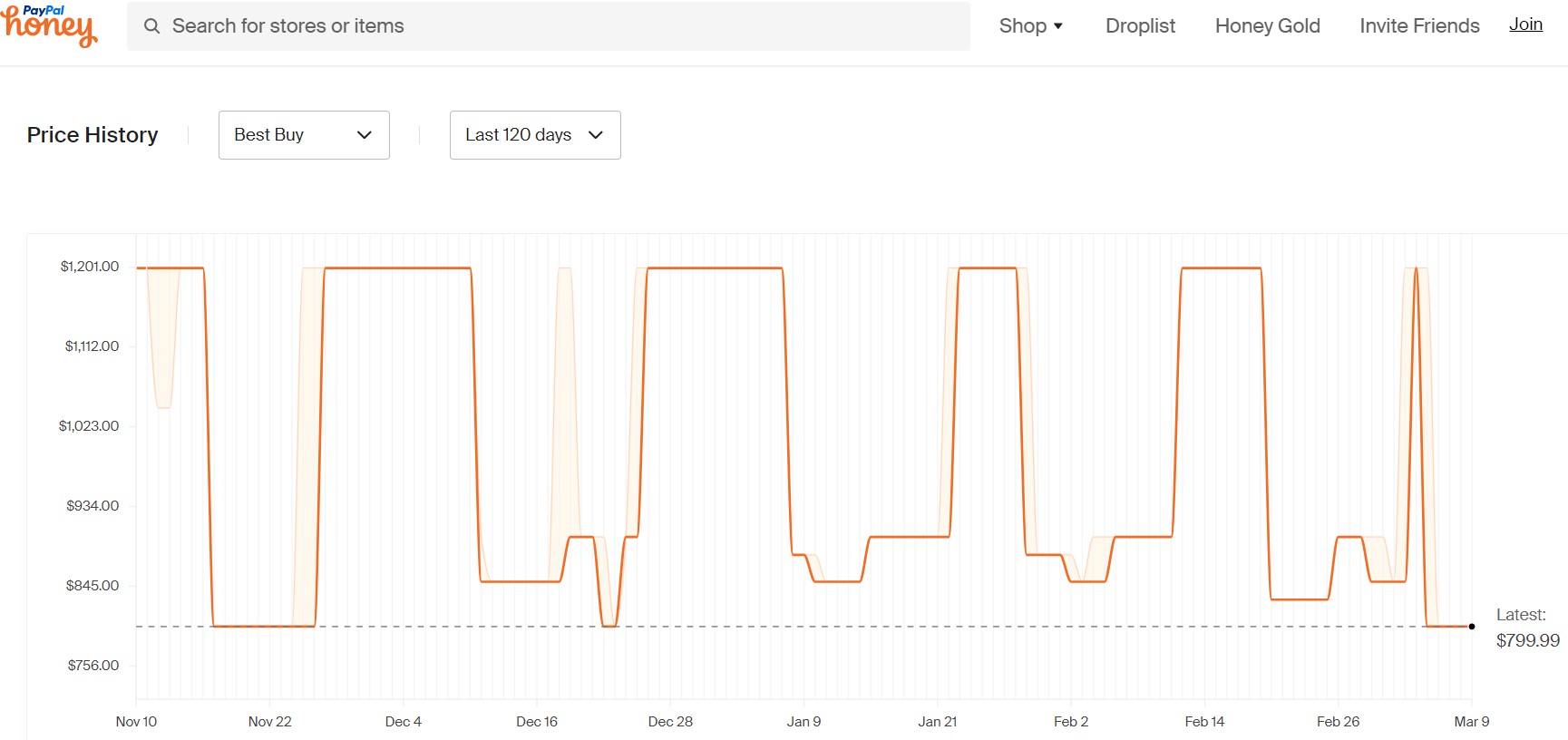Viewport: 1568px width, 740px height.
Task: Open the Best Buy store dropdown
Action: click(x=304, y=135)
